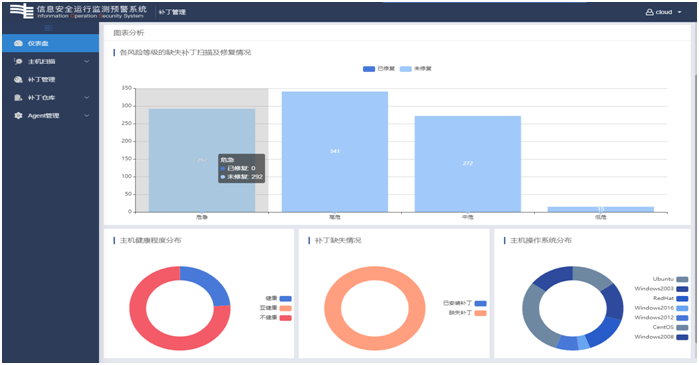Toggle 亚健康 legend in the host health chart
The width and height of the screenshot is (699, 365).
(x=275, y=308)
